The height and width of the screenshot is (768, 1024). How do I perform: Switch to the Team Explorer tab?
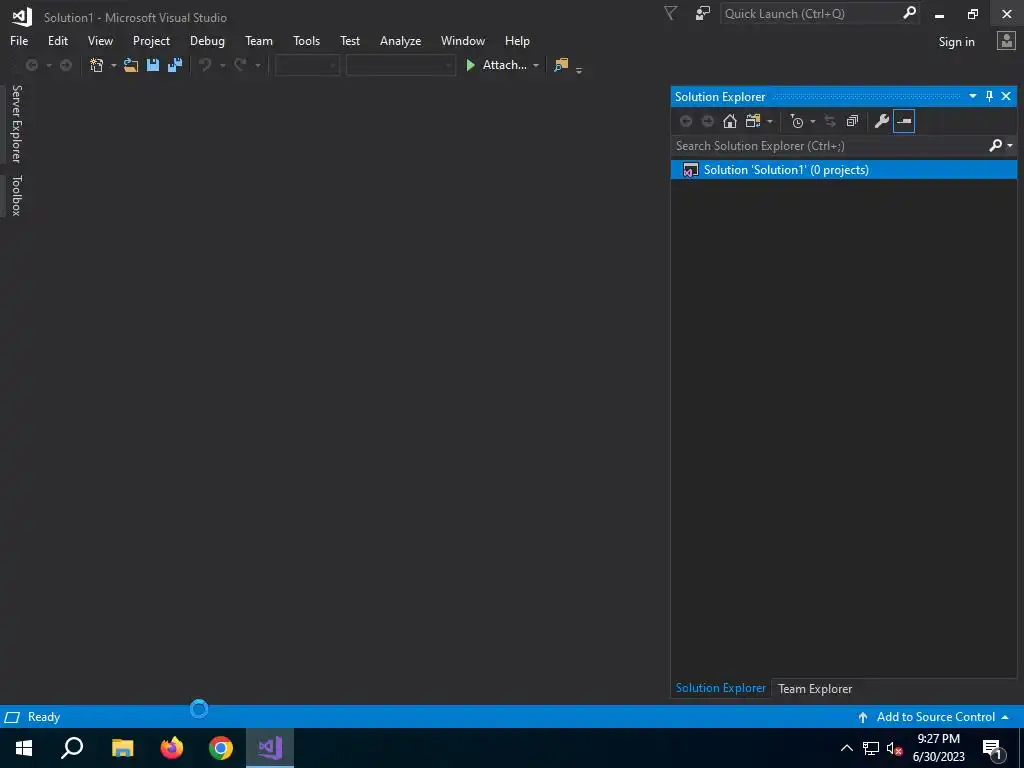click(x=815, y=688)
